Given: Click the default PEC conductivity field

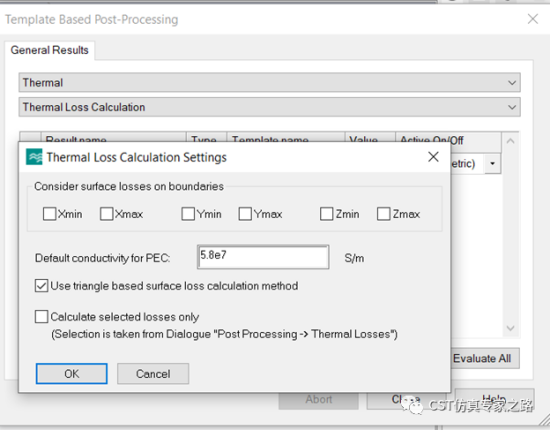Looking at the screenshot, I should (263, 257).
